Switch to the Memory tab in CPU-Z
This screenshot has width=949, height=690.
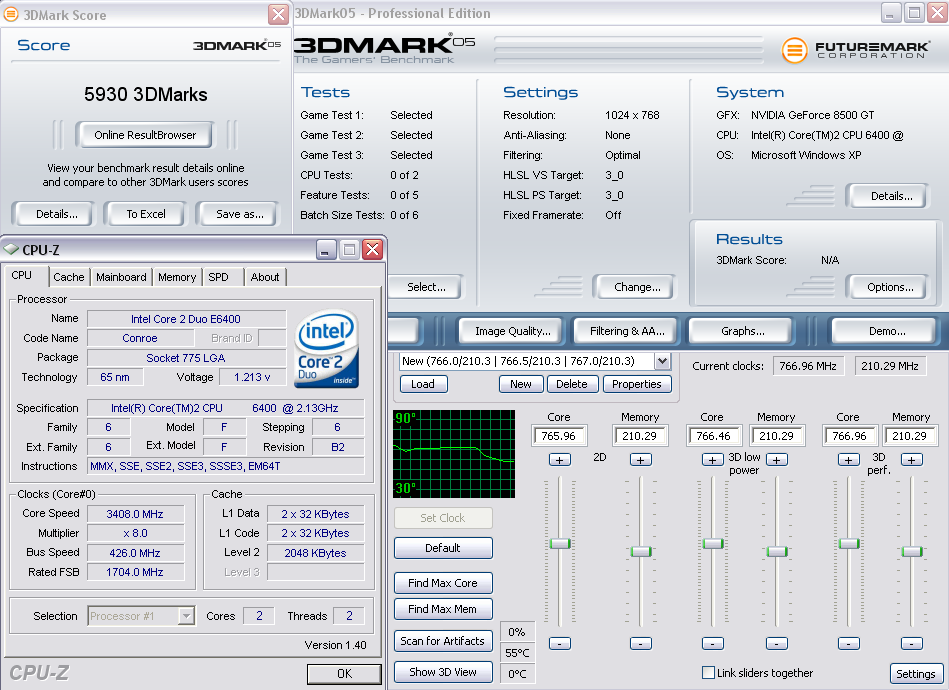click(x=177, y=277)
